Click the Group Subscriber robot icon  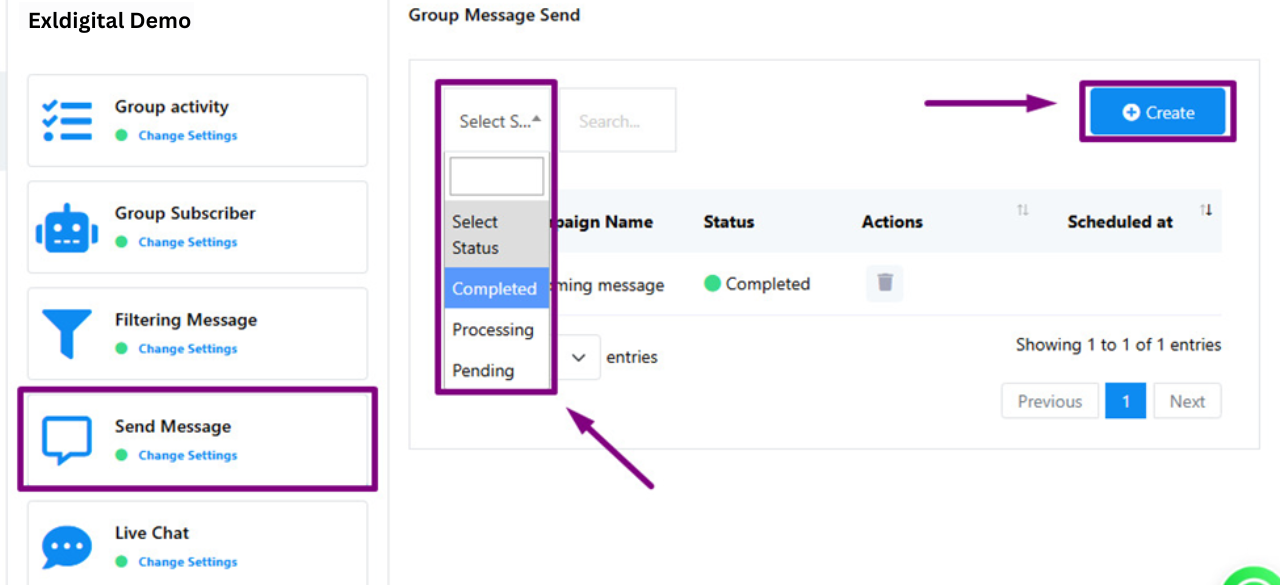pos(67,228)
